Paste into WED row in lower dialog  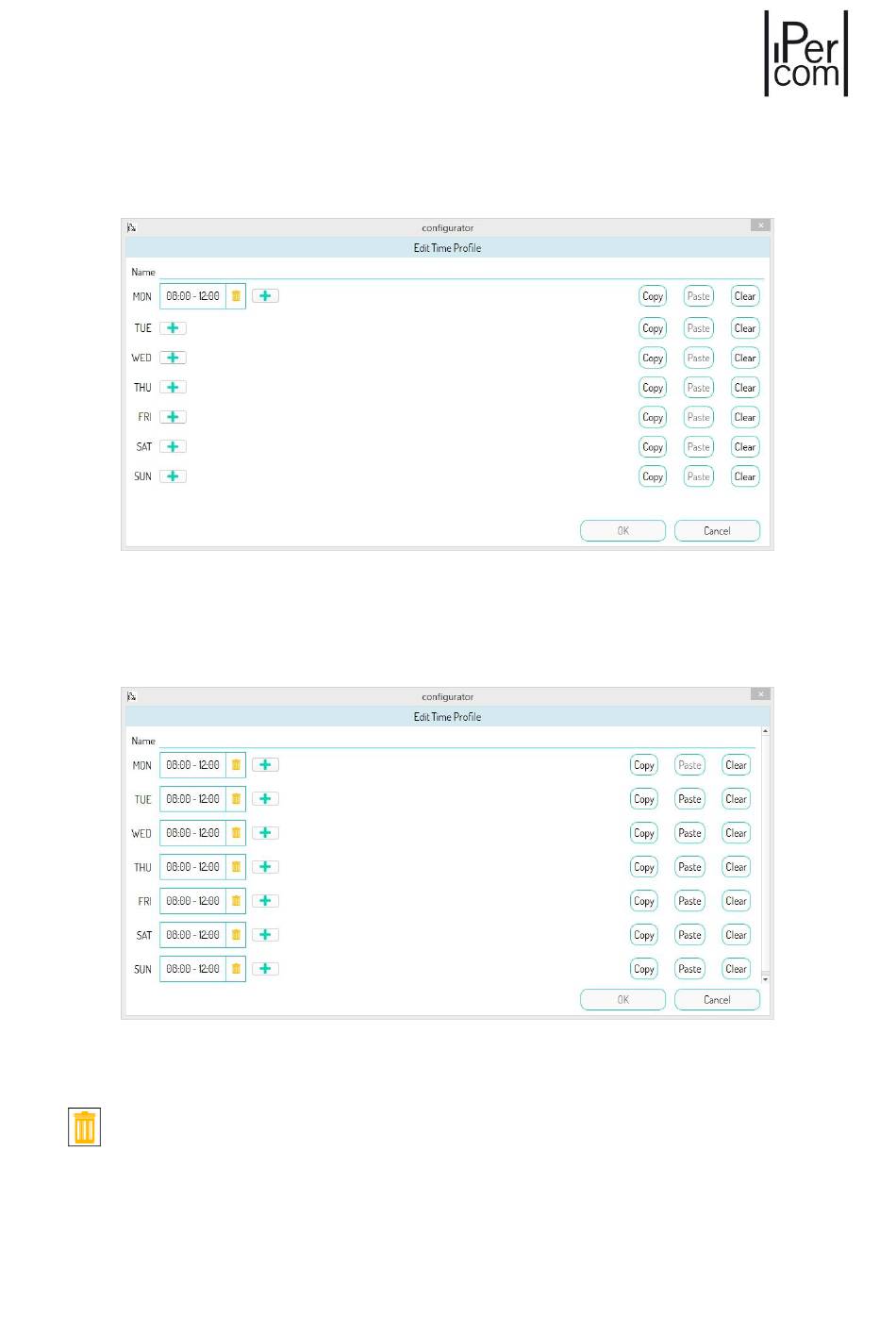coord(690,833)
